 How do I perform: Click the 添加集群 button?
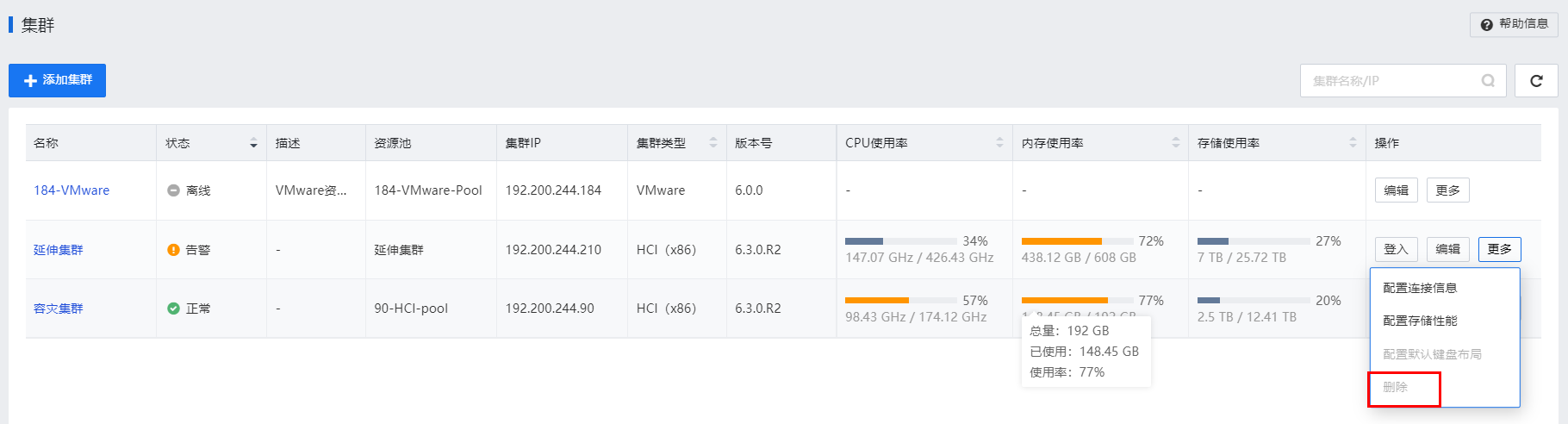tap(57, 80)
